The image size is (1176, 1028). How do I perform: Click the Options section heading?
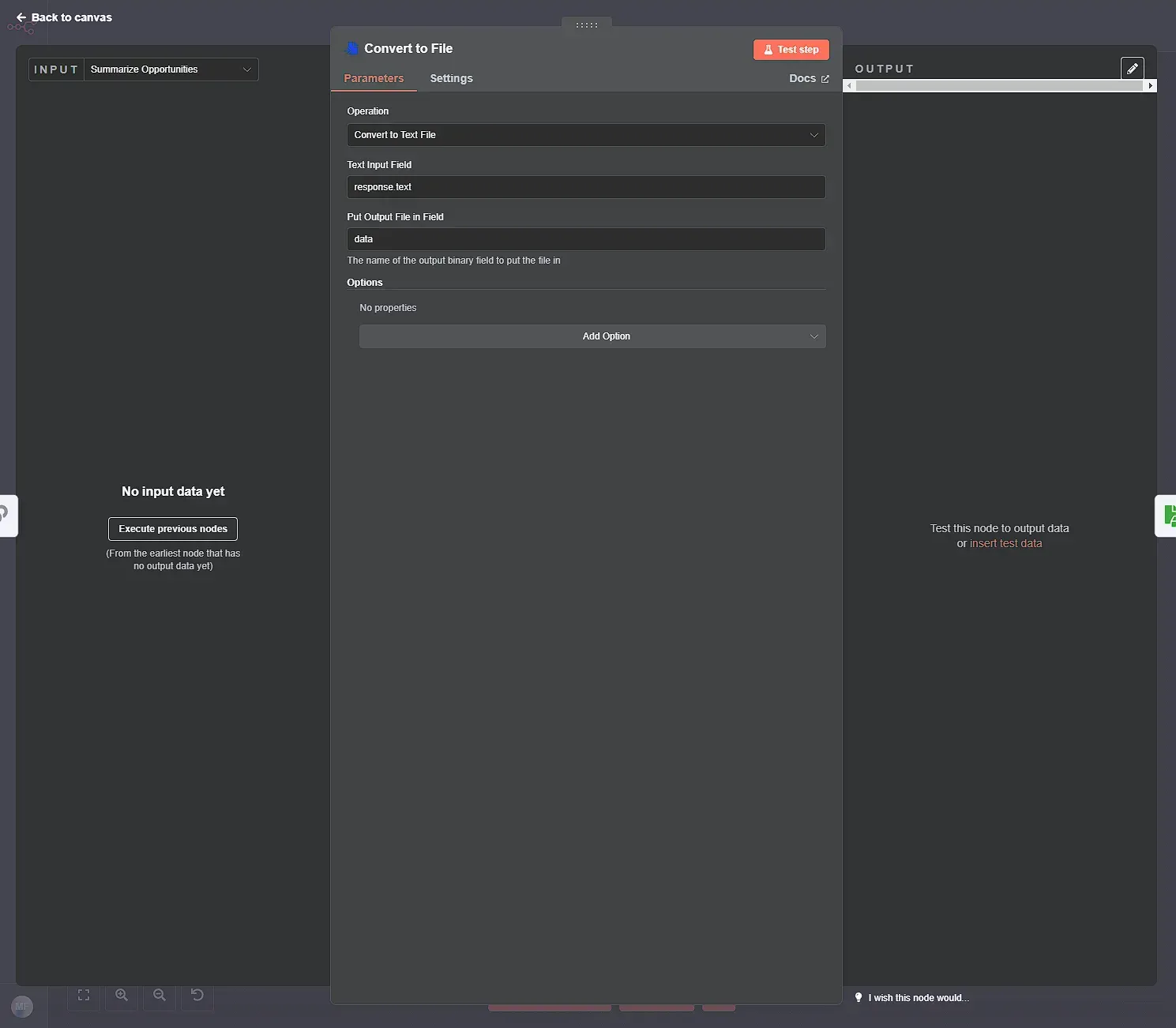point(365,283)
